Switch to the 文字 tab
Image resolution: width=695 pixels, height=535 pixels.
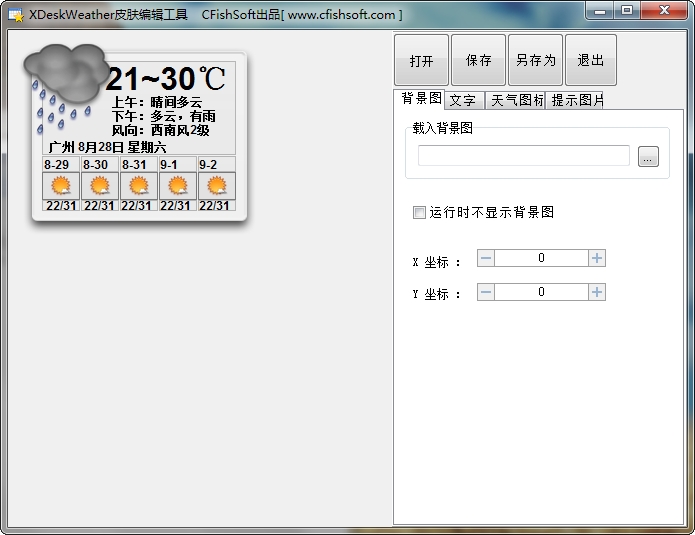(x=463, y=100)
